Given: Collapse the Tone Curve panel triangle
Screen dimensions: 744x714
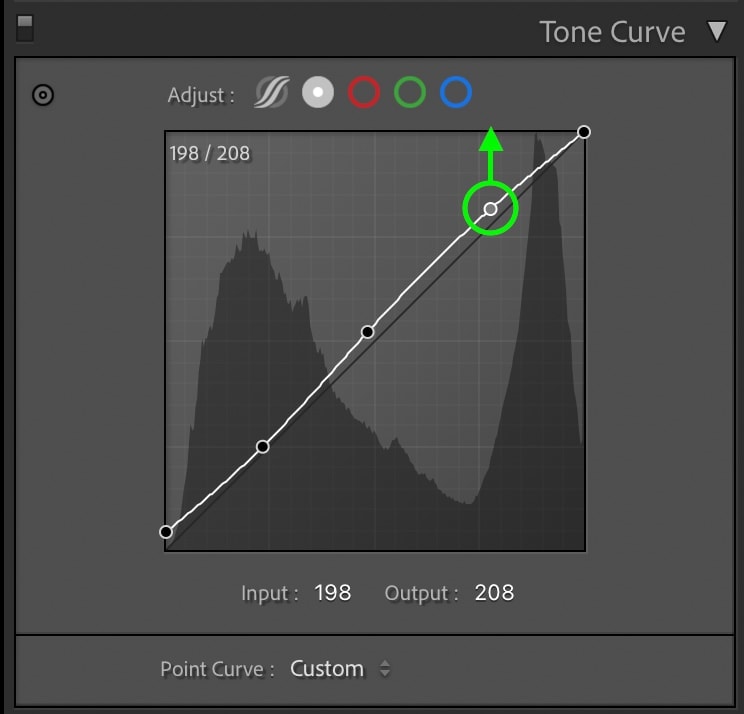Looking at the screenshot, I should click(717, 31).
